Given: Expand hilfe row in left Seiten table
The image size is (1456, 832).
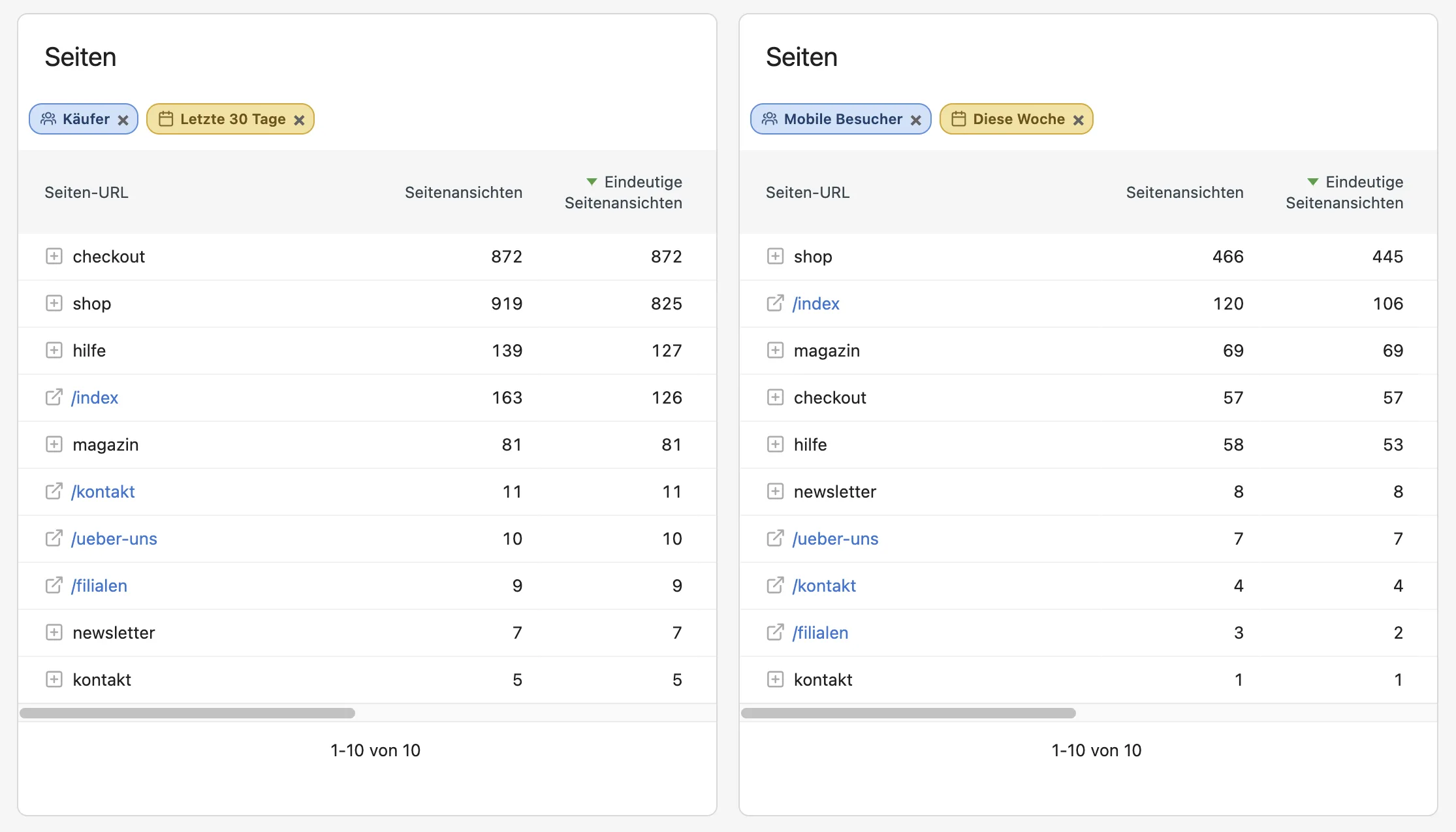Looking at the screenshot, I should click(x=54, y=350).
